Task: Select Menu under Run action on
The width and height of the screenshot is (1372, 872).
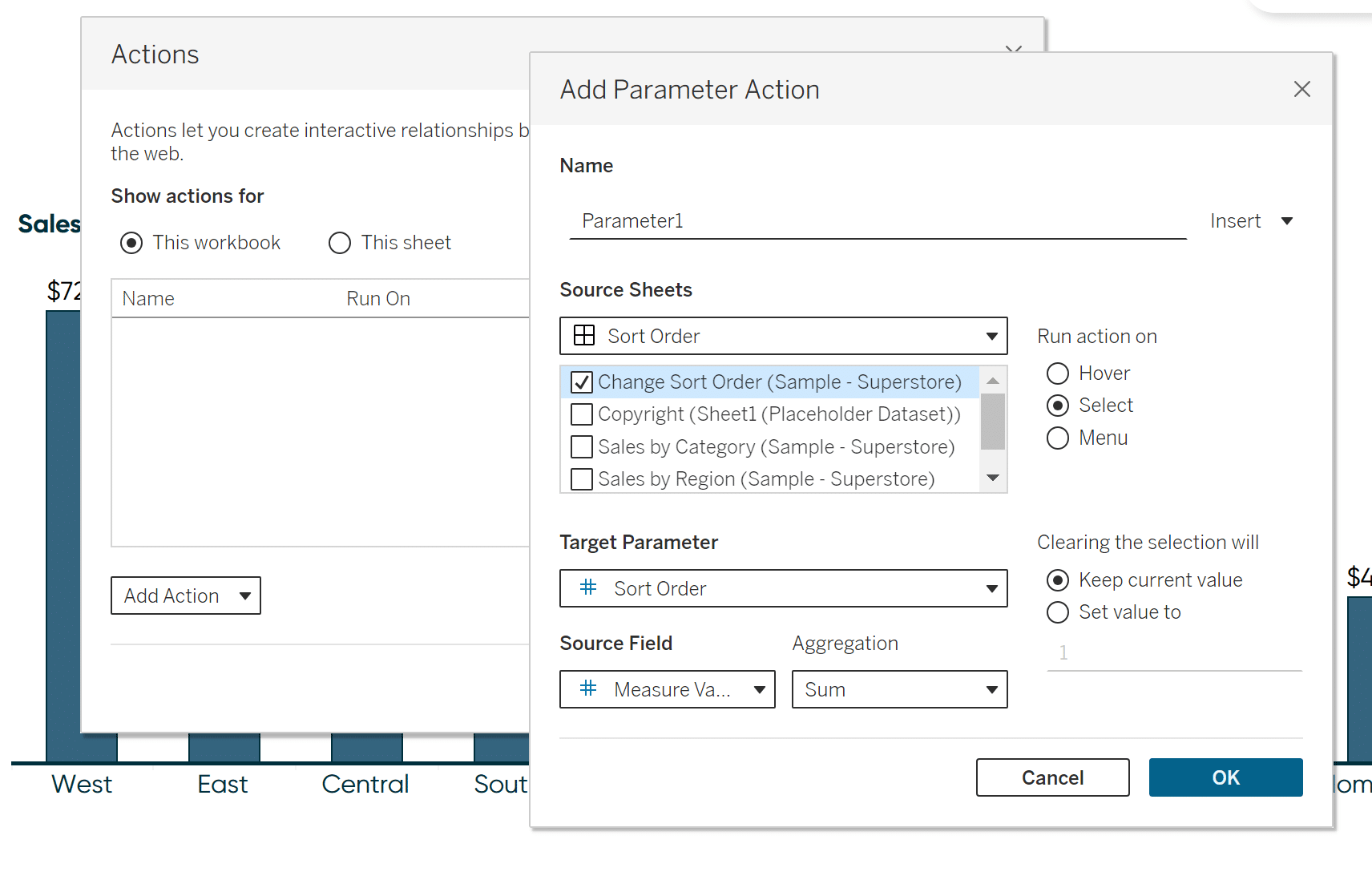Action: (1058, 438)
